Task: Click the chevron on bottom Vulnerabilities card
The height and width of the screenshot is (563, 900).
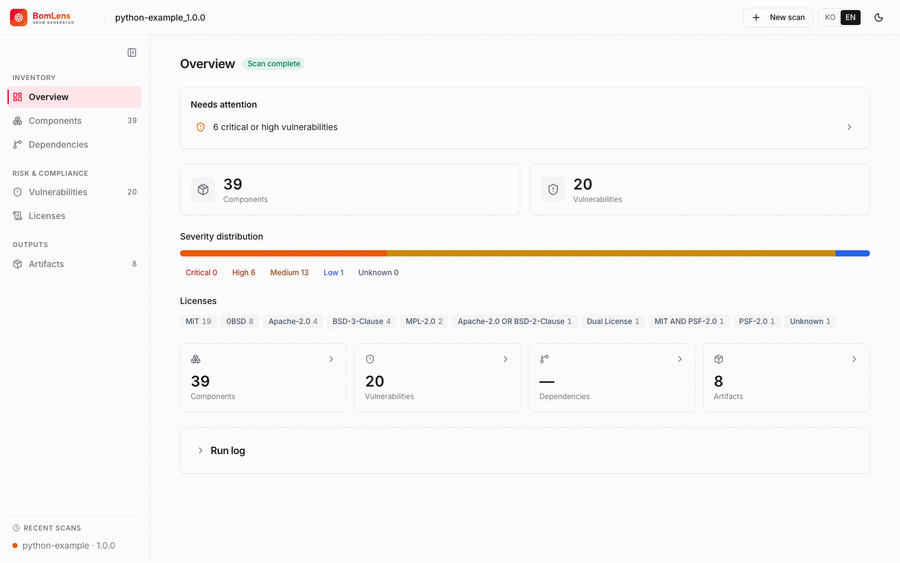Action: coord(506,359)
